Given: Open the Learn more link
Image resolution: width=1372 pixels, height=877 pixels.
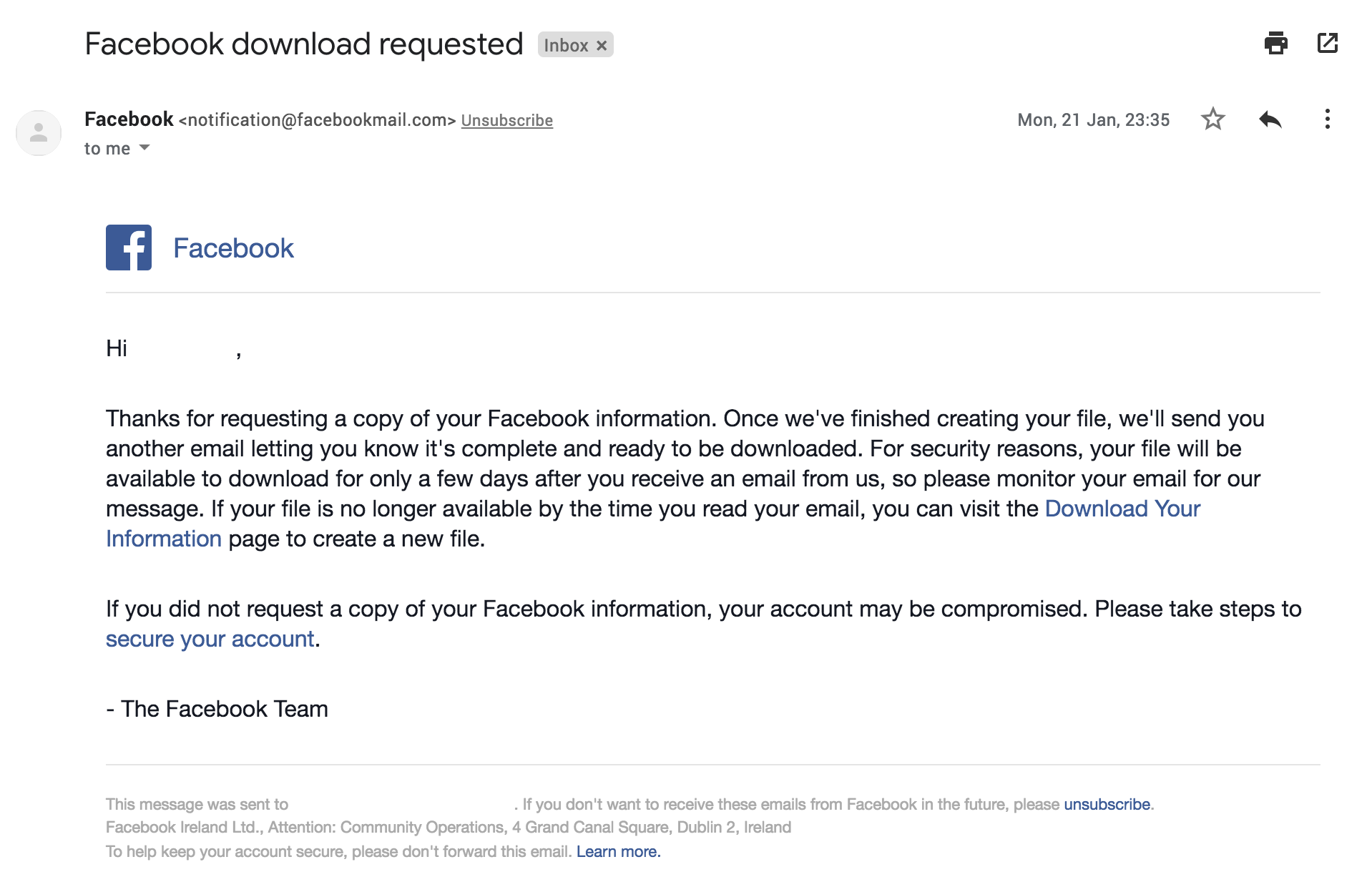Looking at the screenshot, I should tap(618, 851).
